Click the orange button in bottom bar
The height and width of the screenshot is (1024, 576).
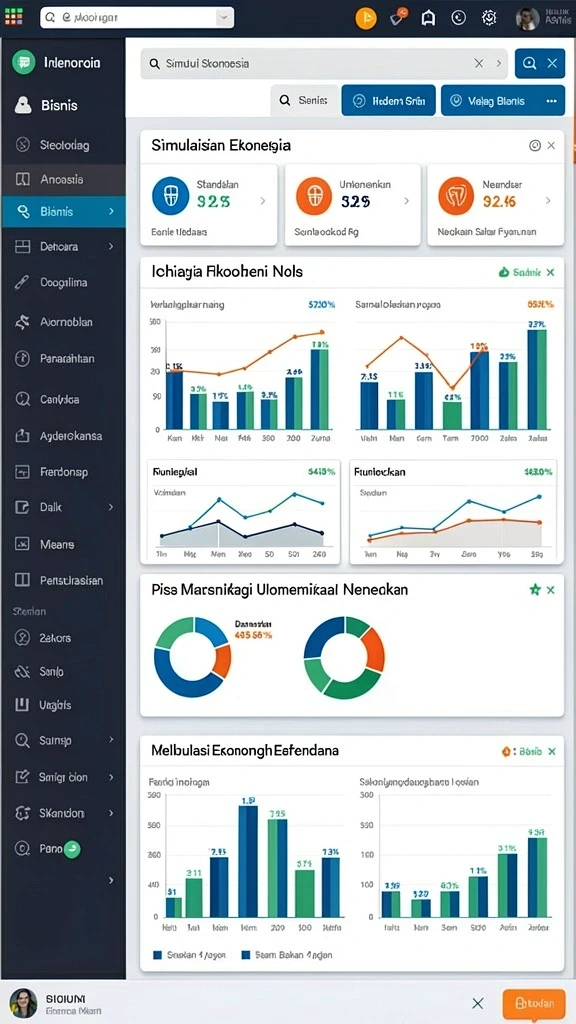(534, 1003)
